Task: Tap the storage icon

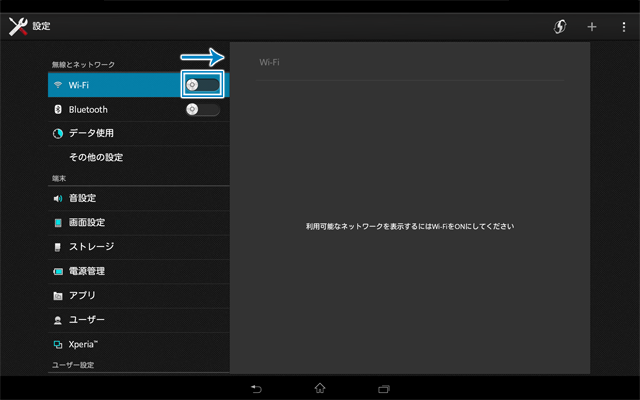Action: (x=58, y=247)
